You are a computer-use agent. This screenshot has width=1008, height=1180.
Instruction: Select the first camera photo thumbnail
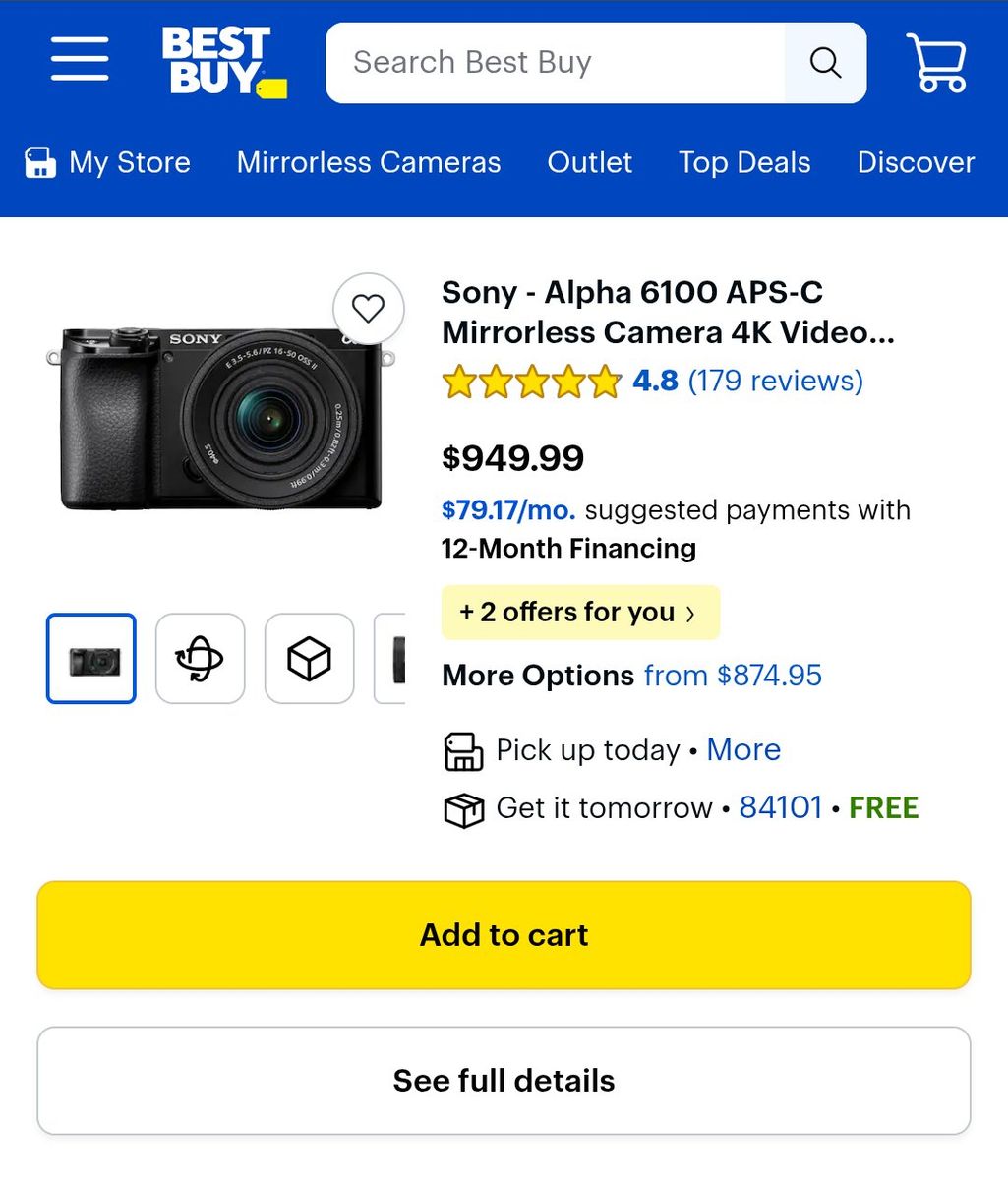(91, 659)
